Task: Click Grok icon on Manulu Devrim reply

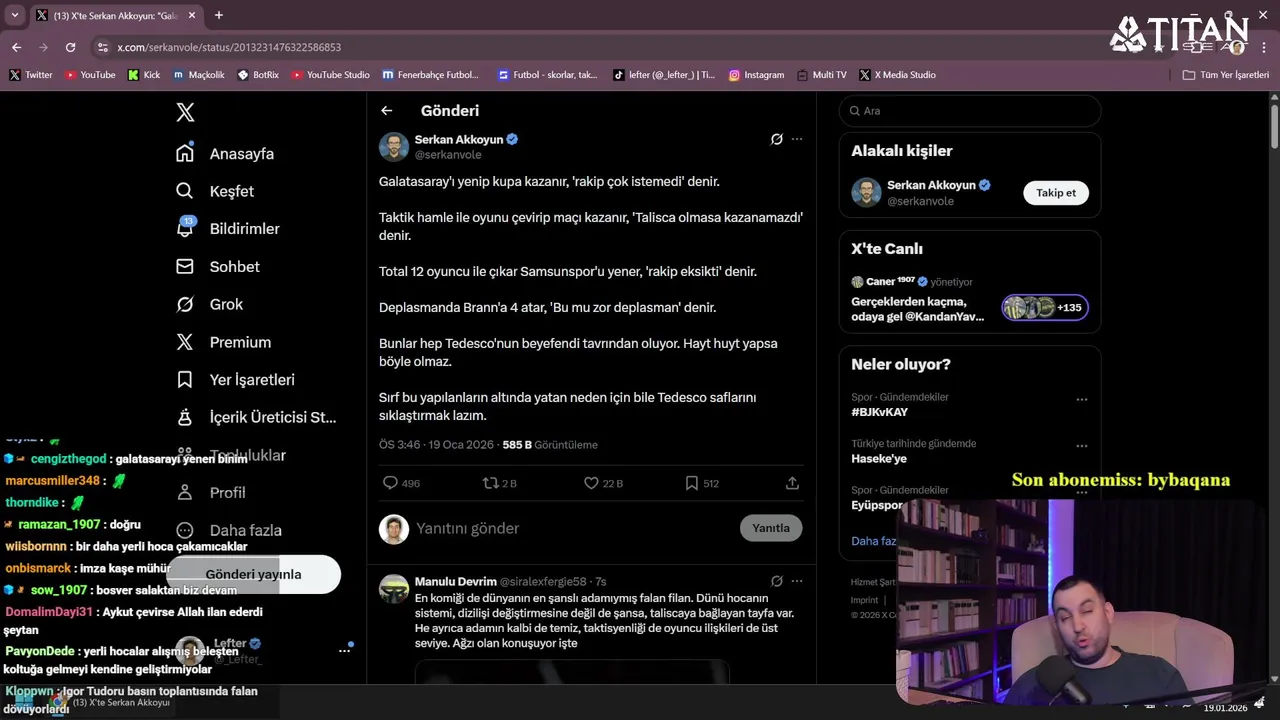Action: [776, 581]
